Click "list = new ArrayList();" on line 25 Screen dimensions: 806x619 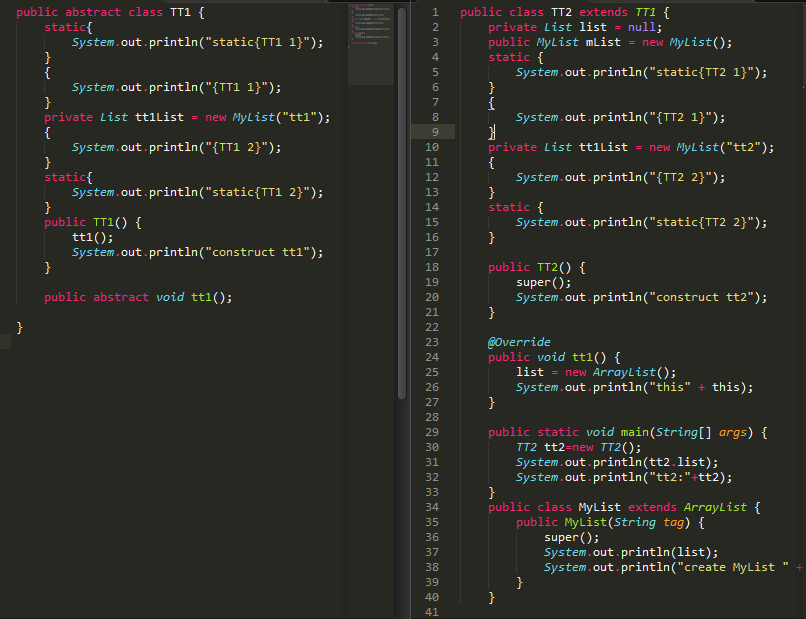(x=596, y=372)
